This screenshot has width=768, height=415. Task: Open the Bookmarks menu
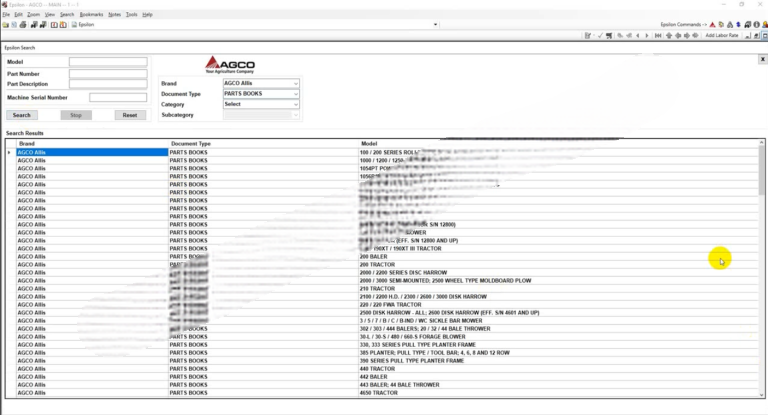(x=91, y=15)
